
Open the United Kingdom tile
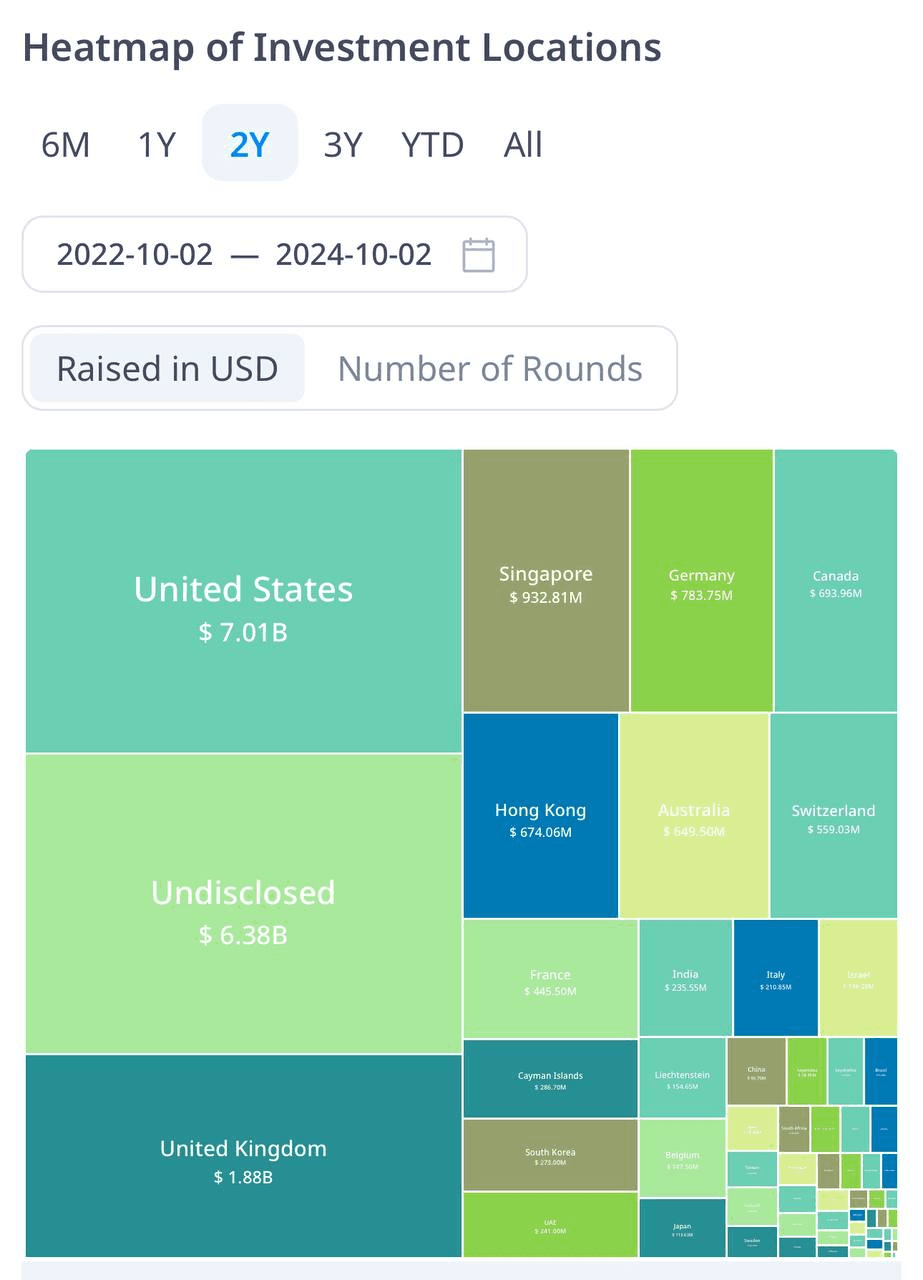point(243,1156)
